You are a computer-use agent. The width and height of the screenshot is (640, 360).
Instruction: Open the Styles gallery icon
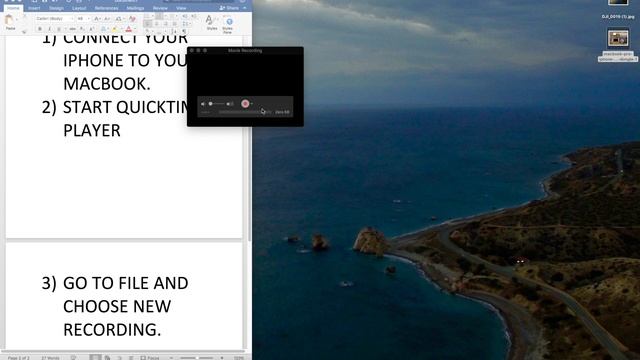pos(209,20)
